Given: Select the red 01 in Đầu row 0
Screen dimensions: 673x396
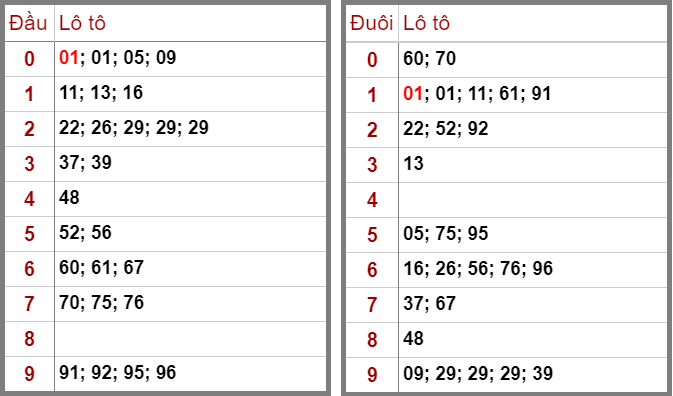Looking at the screenshot, I should coord(69,57).
